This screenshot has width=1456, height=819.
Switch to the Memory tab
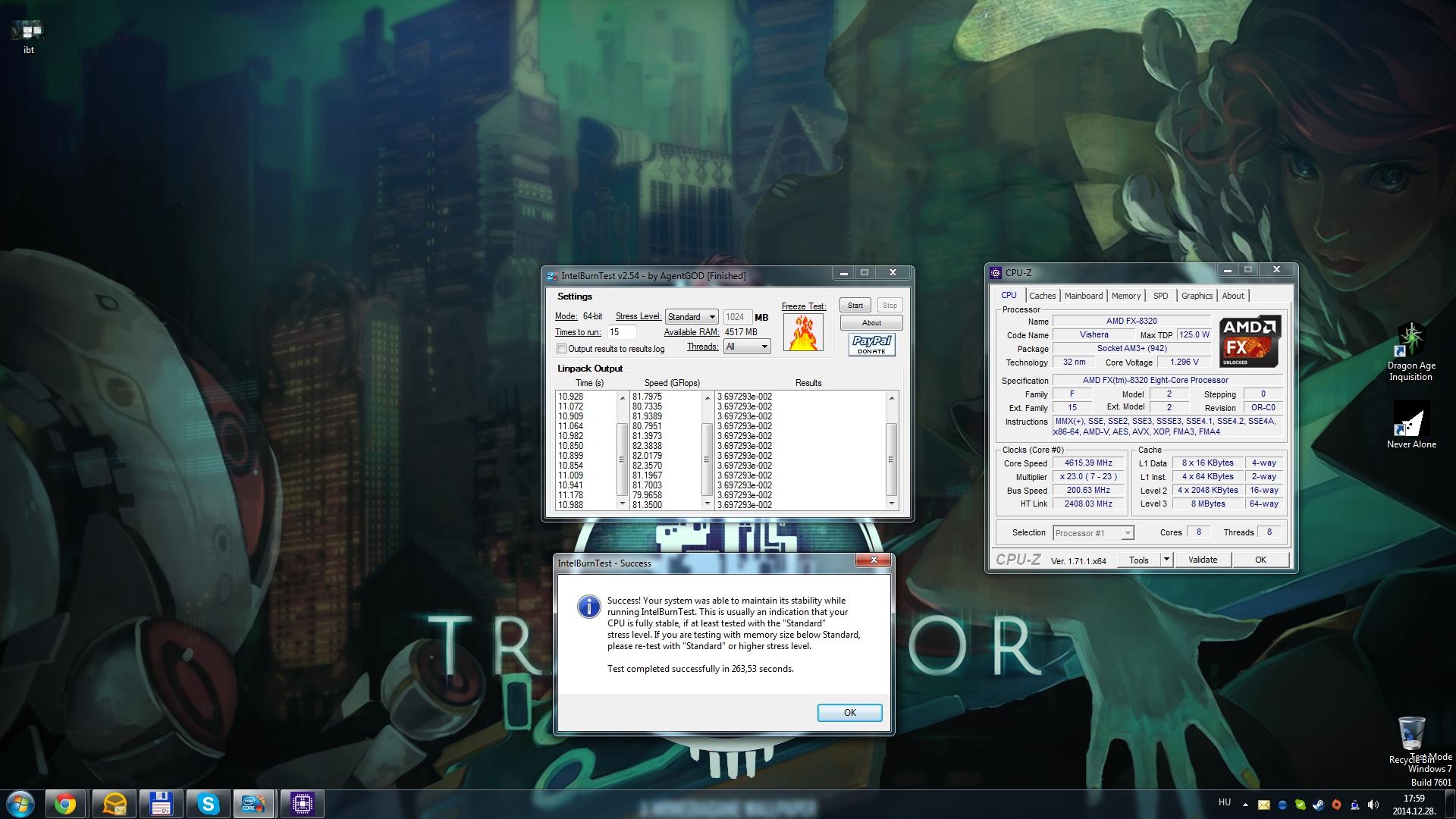pos(1125,296)
